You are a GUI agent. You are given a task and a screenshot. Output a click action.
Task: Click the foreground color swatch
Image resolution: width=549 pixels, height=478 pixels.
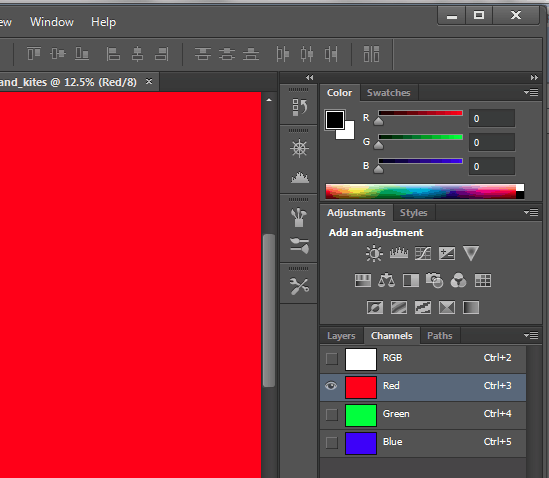coord(335,120)
